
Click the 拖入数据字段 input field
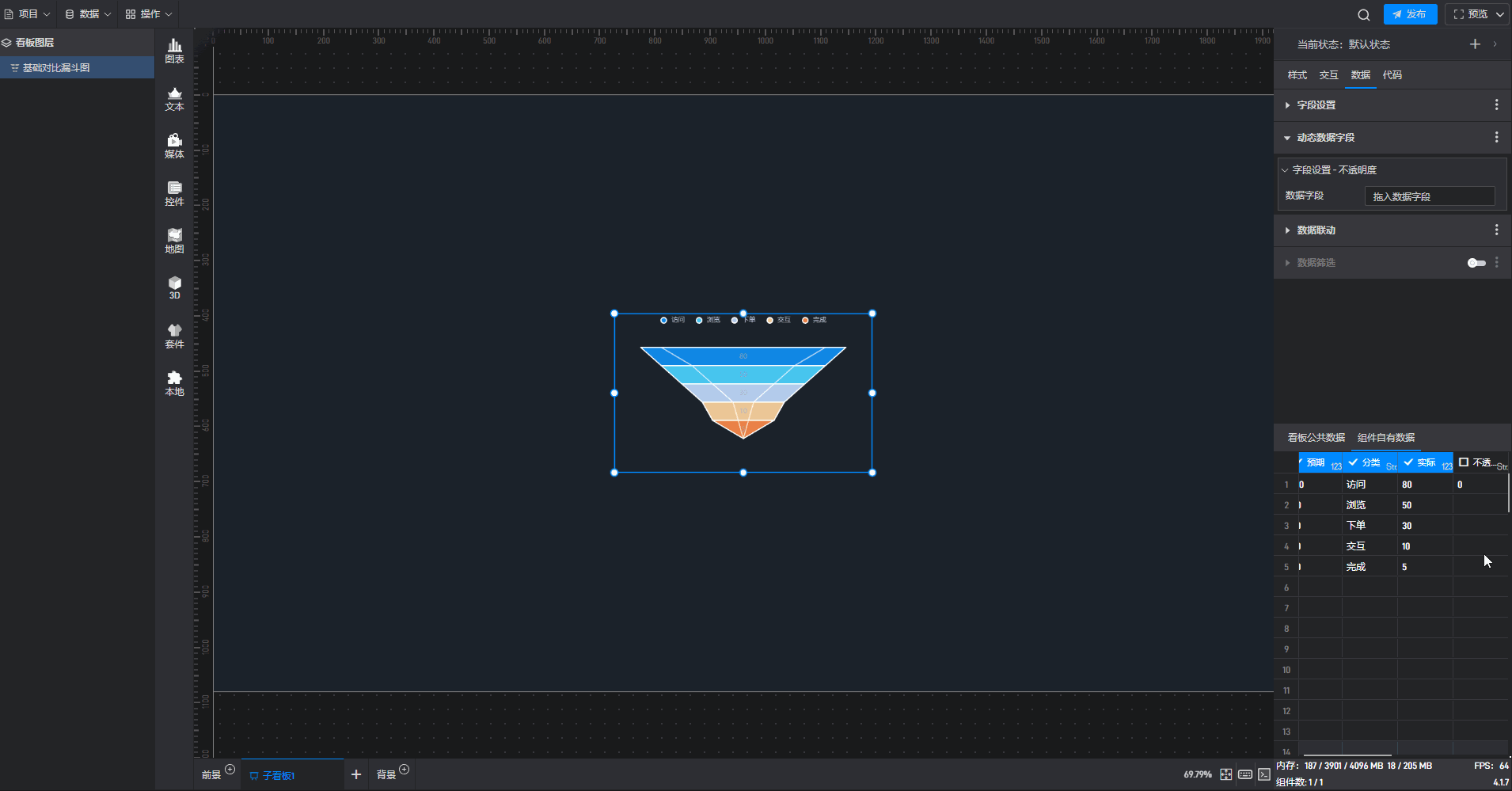(1429, 196)
